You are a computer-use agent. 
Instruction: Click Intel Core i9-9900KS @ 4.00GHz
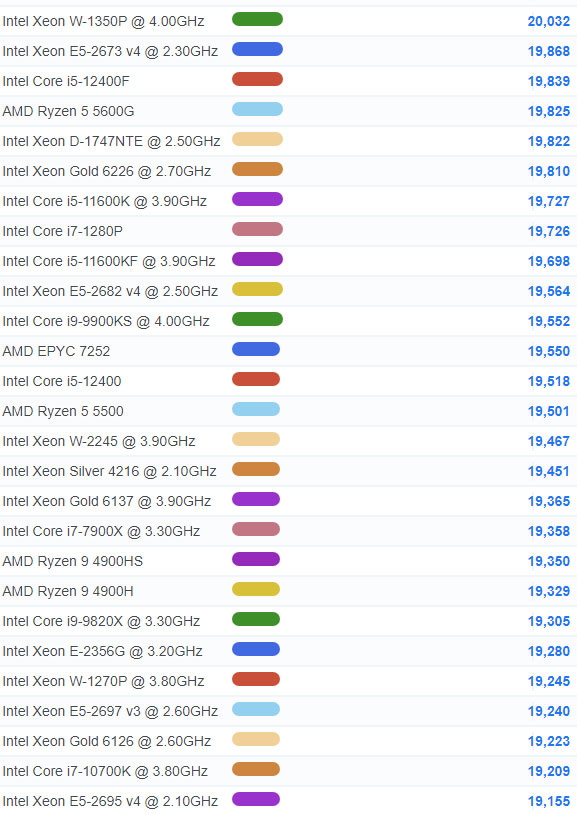[106, 321]
